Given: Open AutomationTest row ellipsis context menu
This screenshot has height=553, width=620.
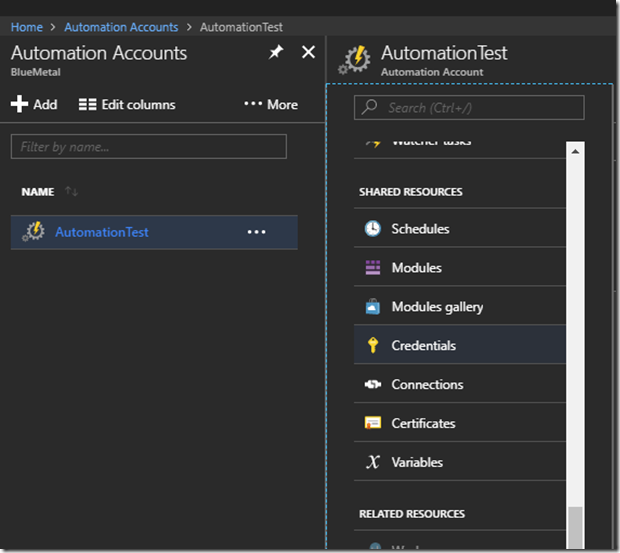Looking at the screenshot, I should pyautogui.click(x=257, y=232).
